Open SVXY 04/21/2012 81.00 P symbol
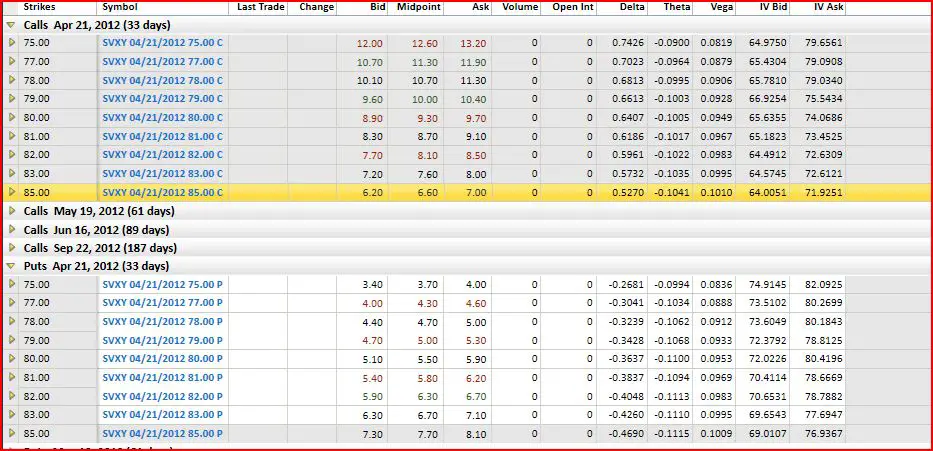 coord(162,377)
